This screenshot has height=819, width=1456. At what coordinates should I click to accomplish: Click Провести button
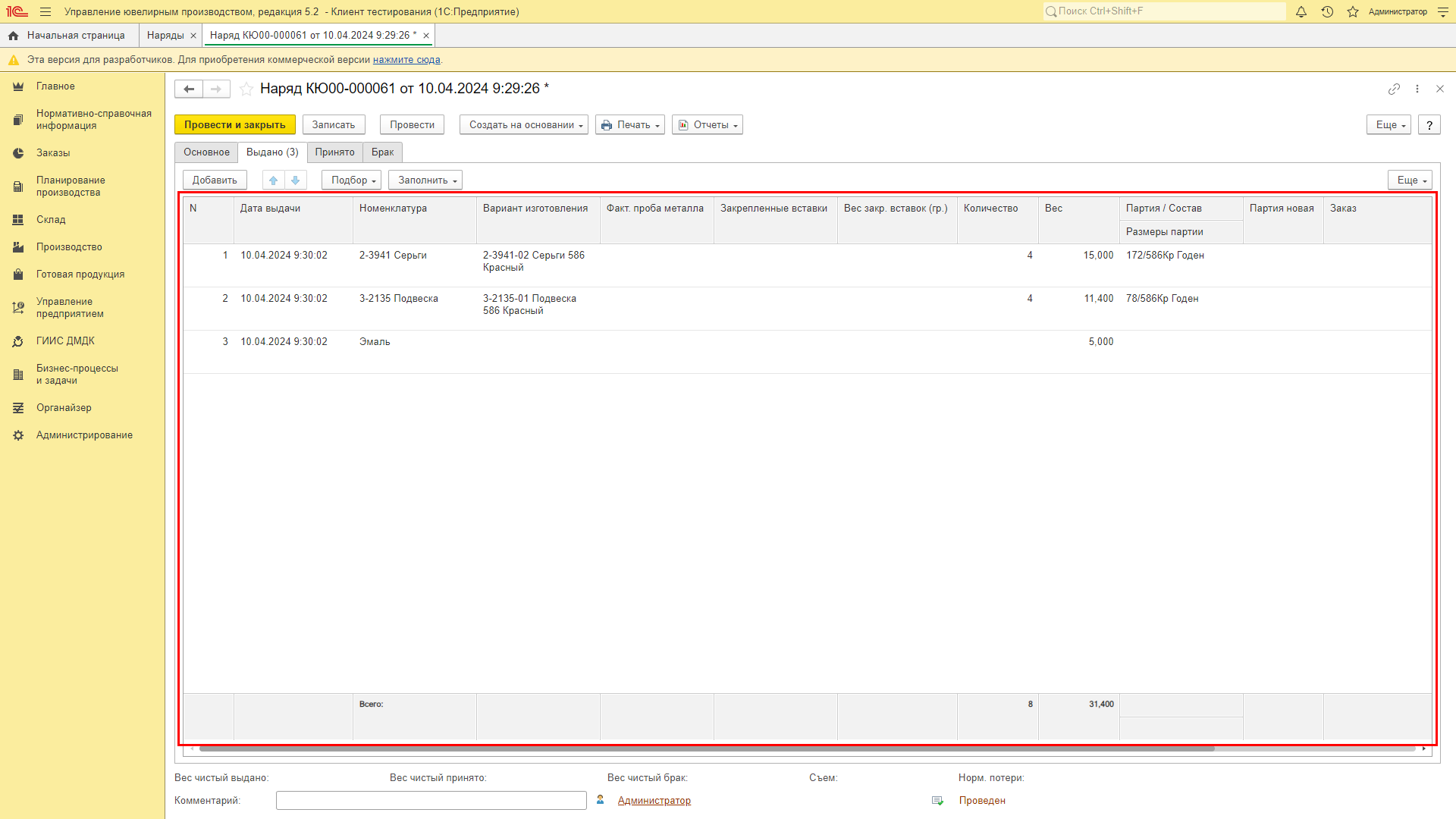[x=412, y=125]
